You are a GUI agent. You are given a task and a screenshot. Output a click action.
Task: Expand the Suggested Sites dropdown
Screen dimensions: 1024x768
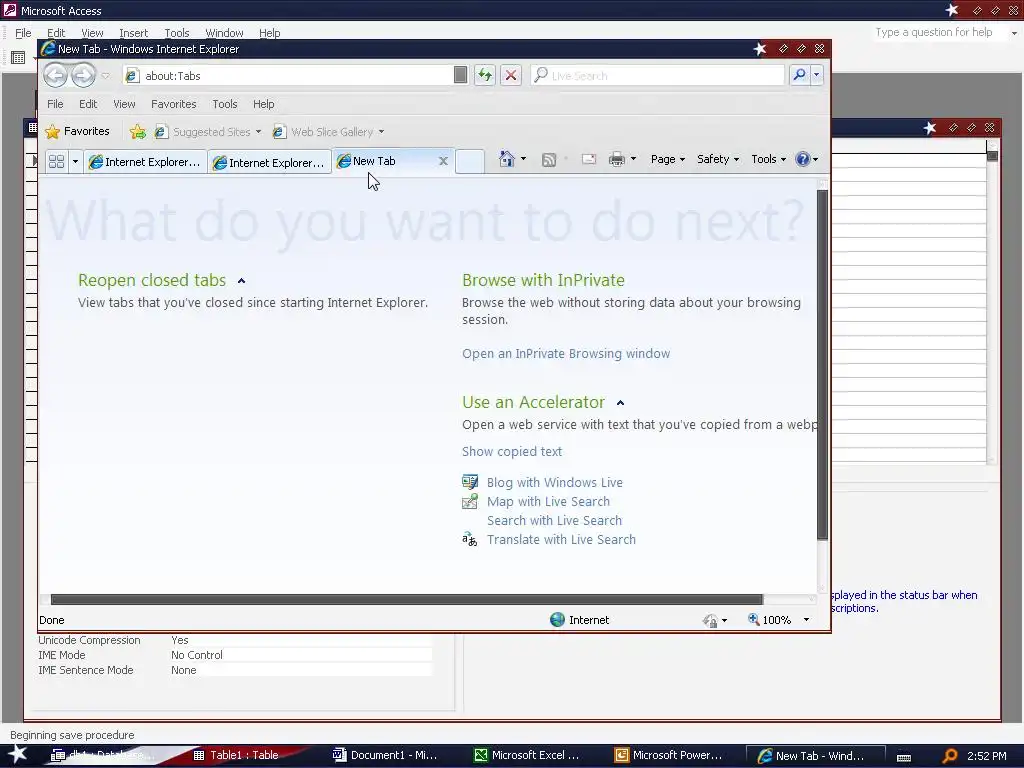pos(259,132)
